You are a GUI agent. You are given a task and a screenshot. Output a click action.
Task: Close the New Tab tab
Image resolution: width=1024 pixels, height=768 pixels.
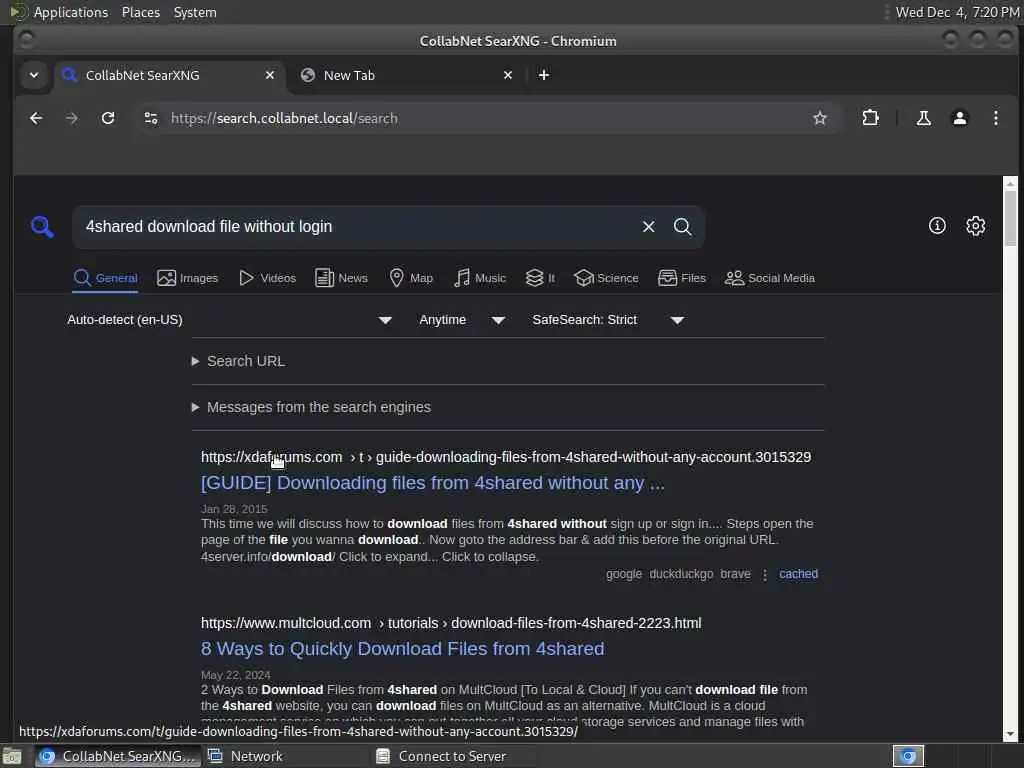tap(508, 75)
